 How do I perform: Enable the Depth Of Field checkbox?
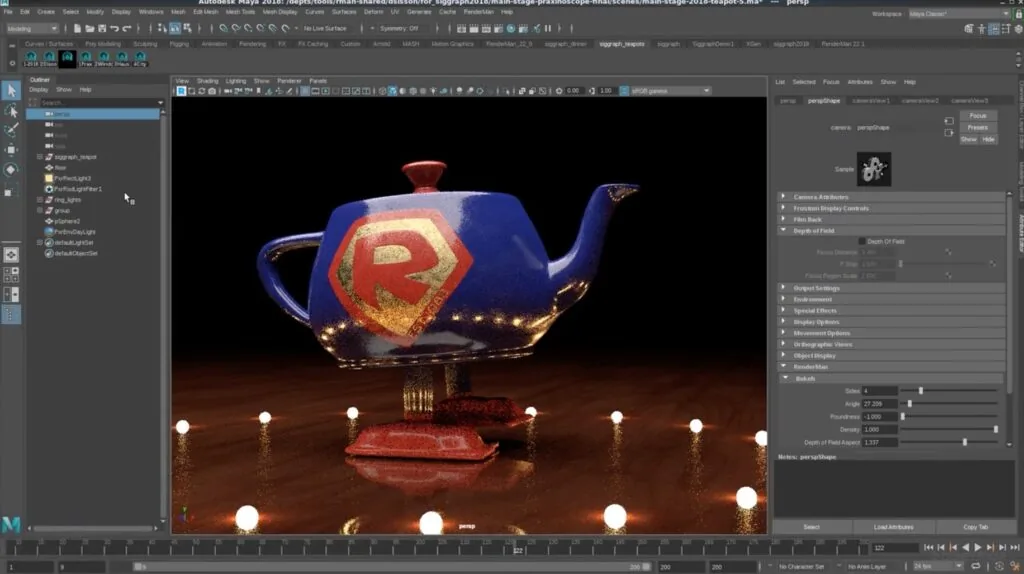pyautogui.click(x=861, y=242)
